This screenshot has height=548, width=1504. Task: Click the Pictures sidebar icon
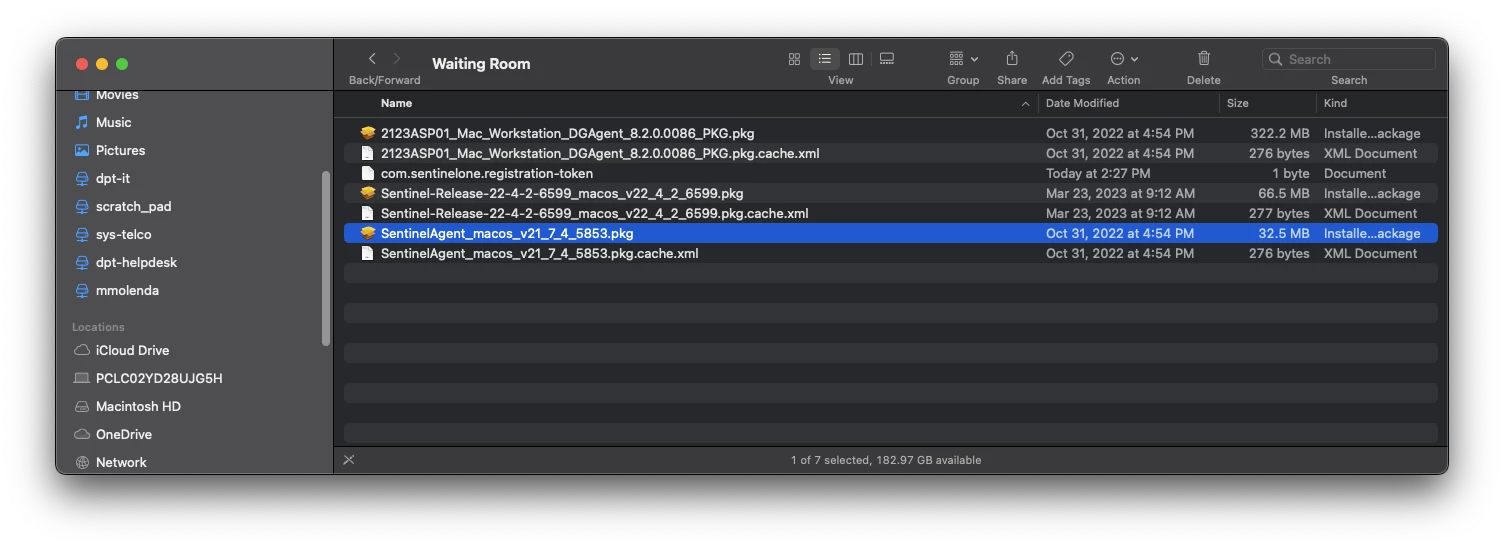tap(82, 150)
